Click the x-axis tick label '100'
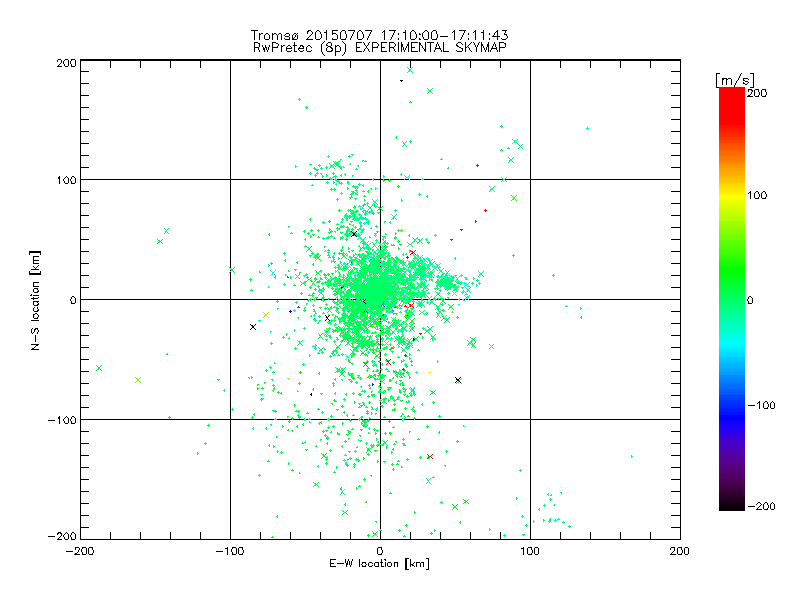The image size is (800, 600). (x=530, y=551)
